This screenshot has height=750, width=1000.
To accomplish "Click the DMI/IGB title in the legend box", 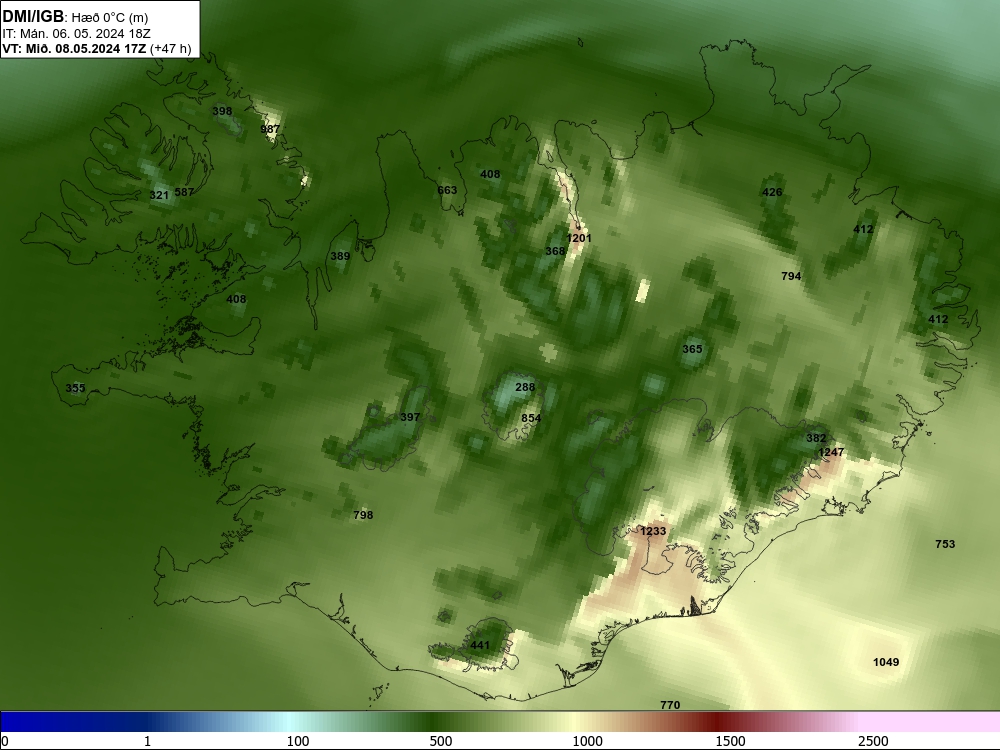I will coord(33,17).
